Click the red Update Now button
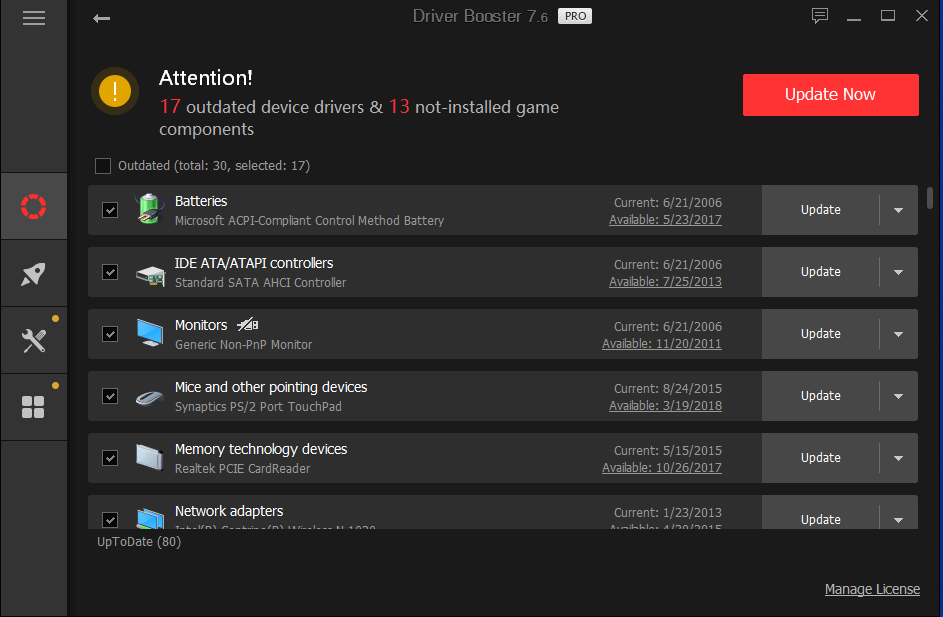This screenshot has width=943, height=617. 831,95
